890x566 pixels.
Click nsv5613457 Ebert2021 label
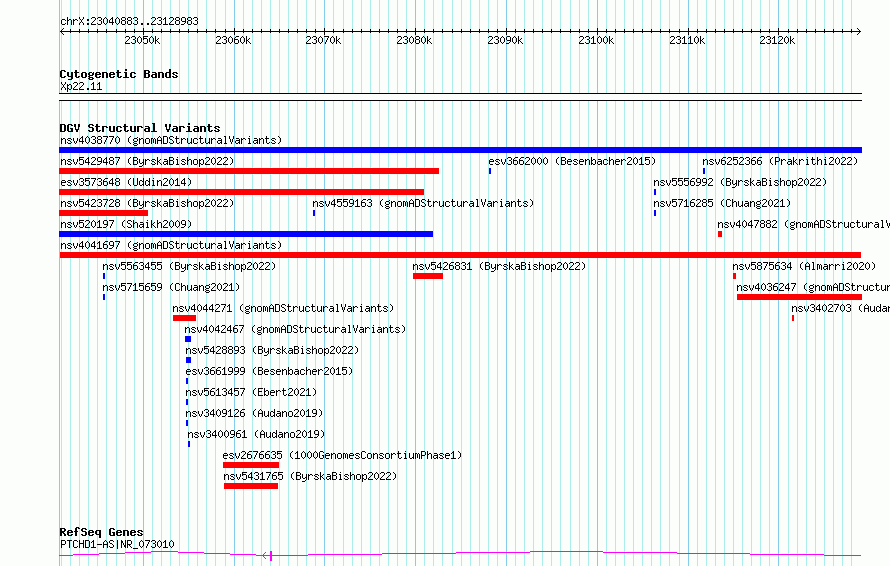coord(251,392)
